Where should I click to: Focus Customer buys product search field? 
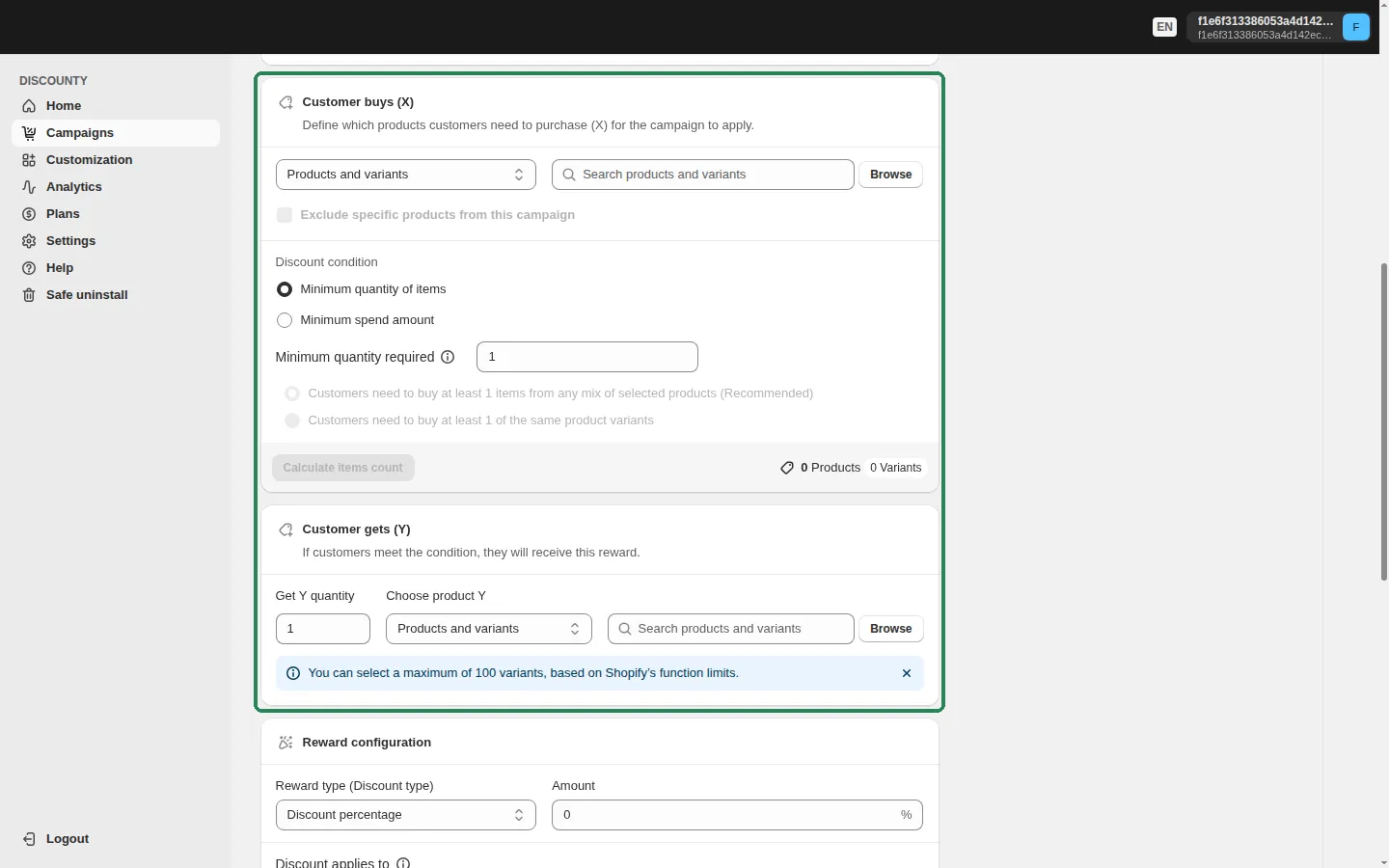tap(703, 175)
